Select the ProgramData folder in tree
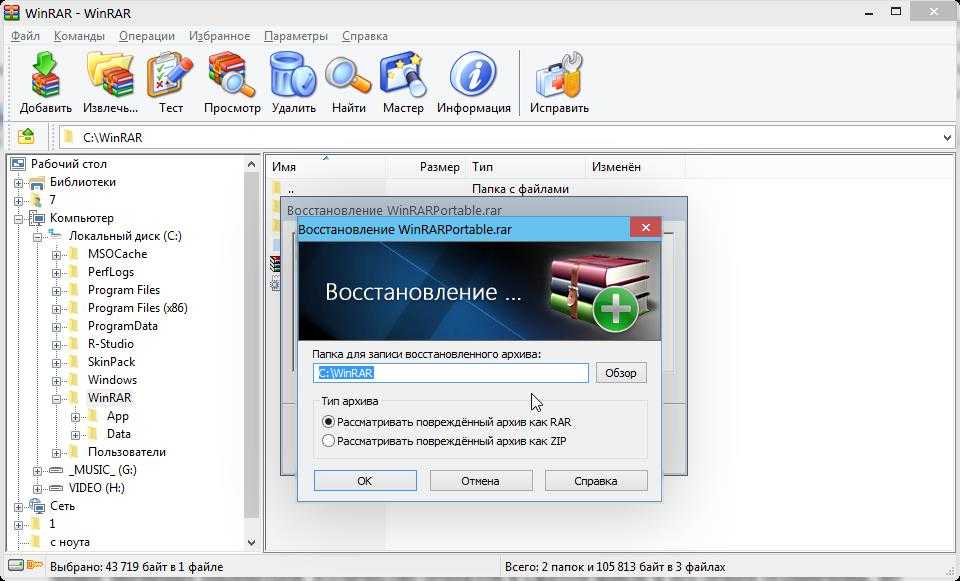 point(122,326)
